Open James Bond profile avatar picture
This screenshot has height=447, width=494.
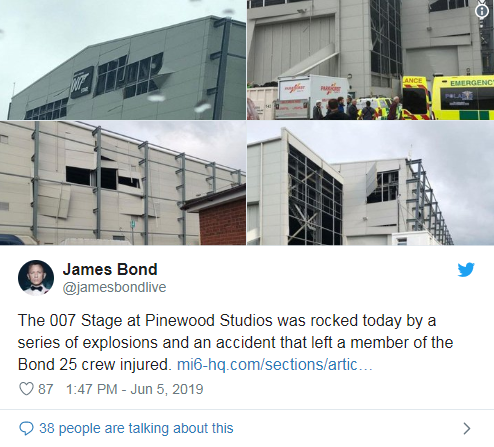(36, 278)
